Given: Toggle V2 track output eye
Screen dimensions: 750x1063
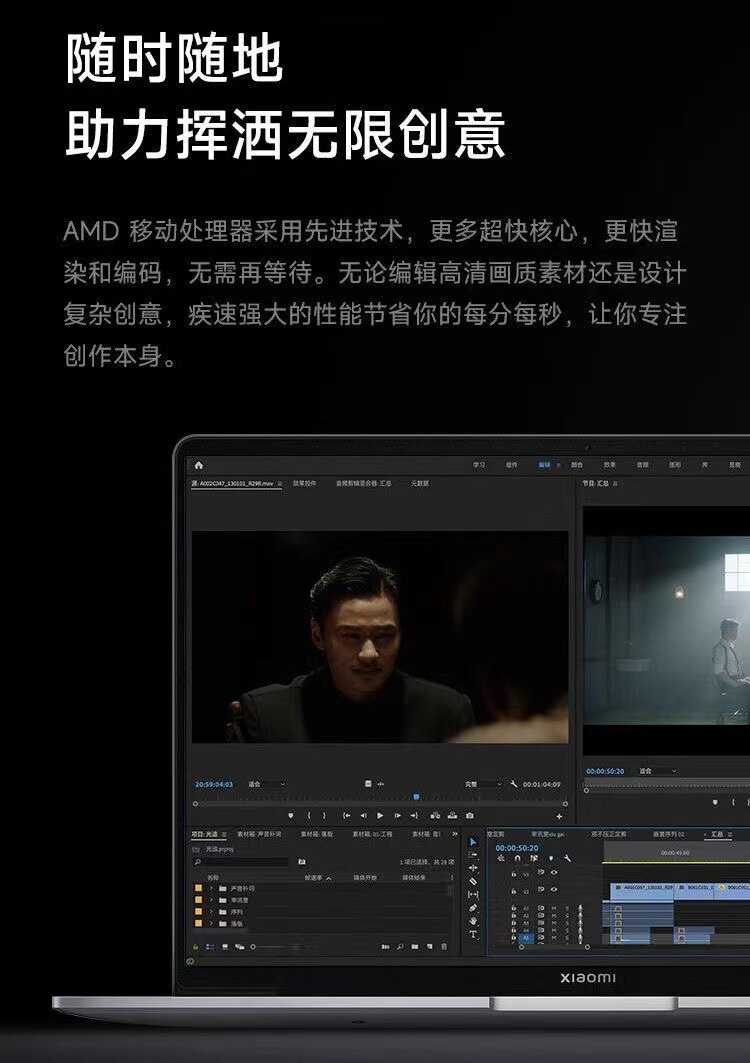Looking at the screenshot, I should tap(554, 889).
